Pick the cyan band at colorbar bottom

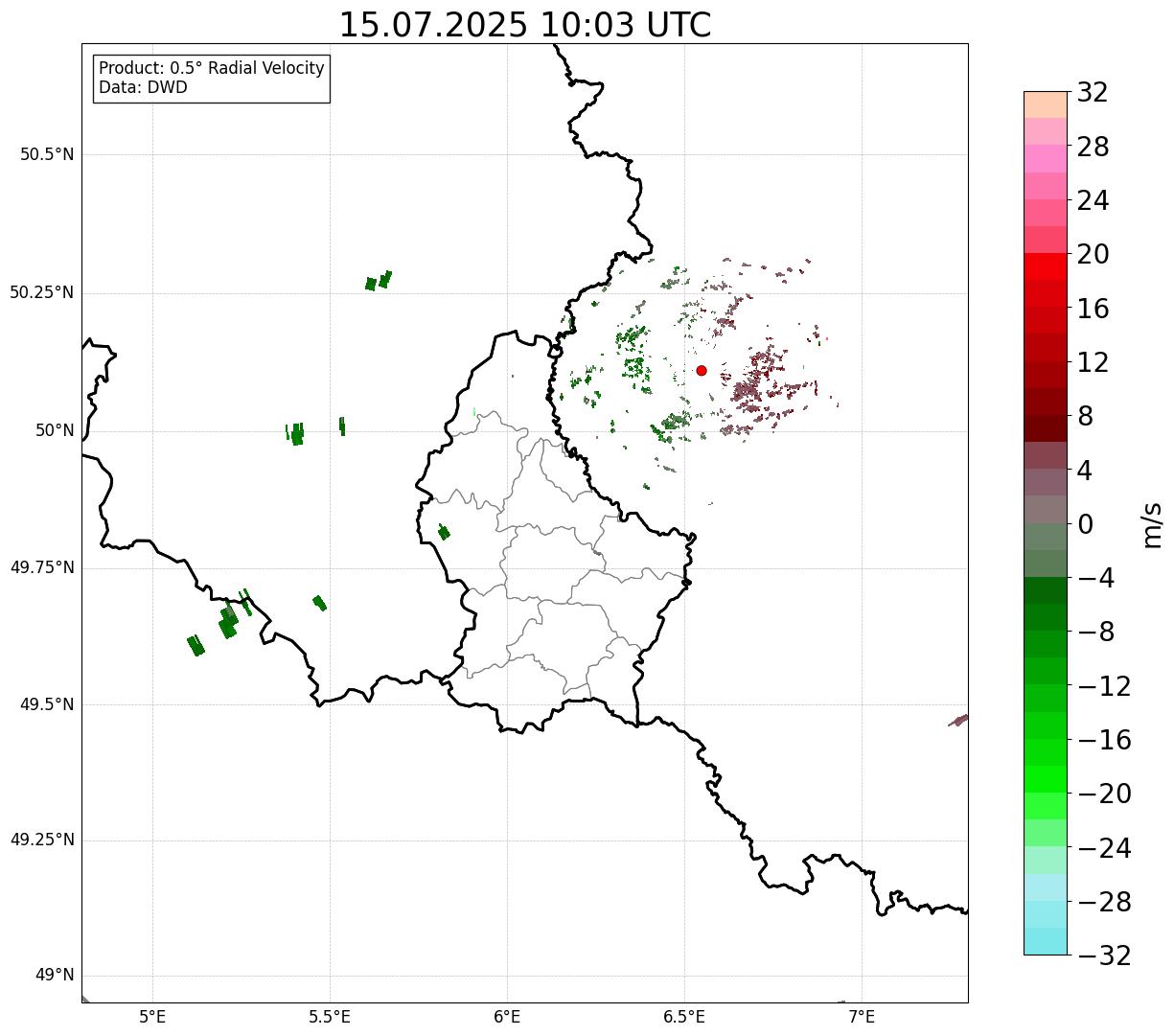(1046, 941)
